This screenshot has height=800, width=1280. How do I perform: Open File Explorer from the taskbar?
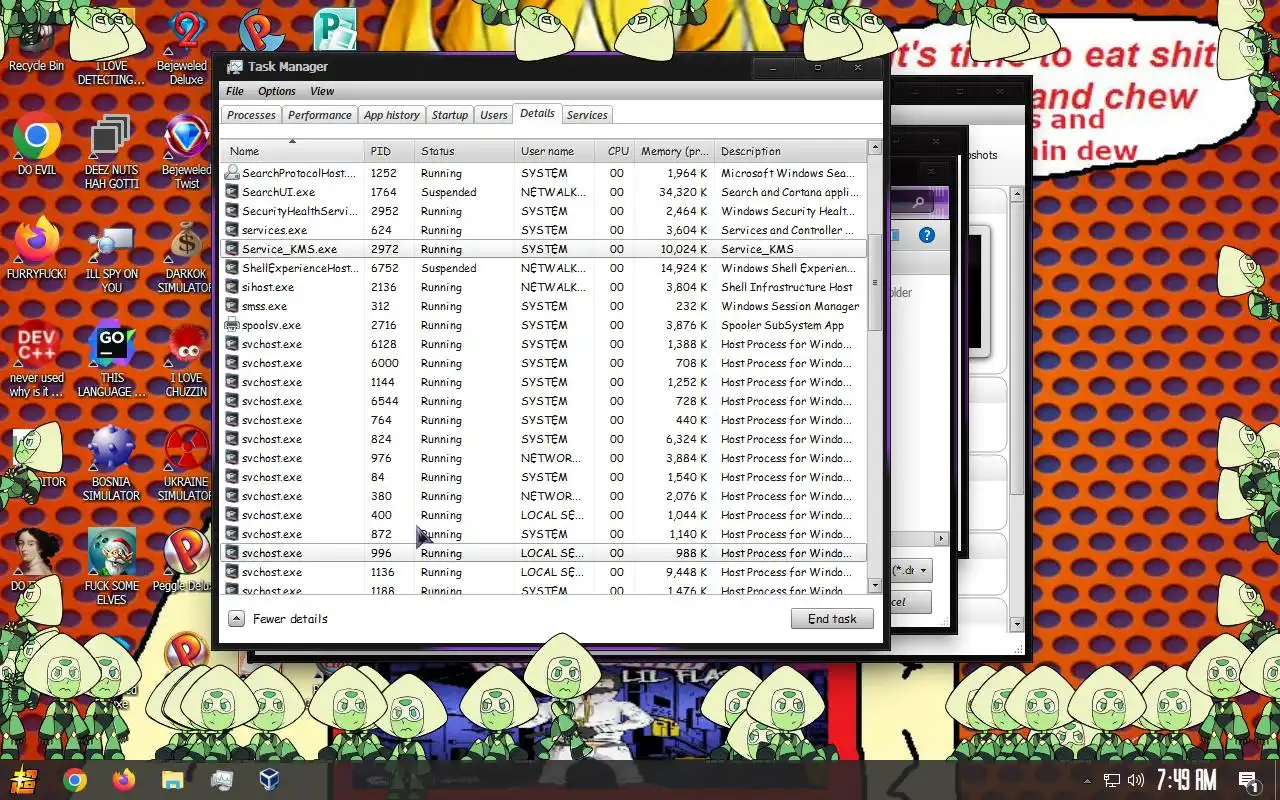(x=173, y=780)
